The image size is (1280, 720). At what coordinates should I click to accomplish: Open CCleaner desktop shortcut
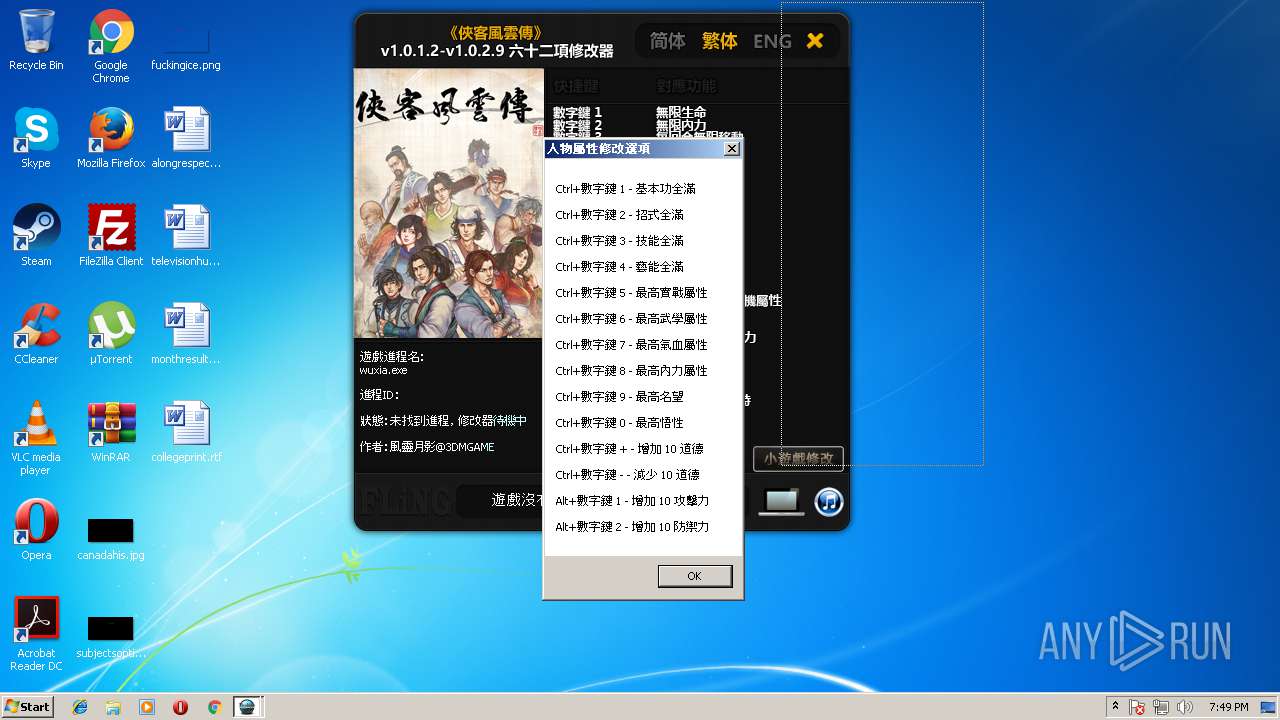(x=36, y=334)
